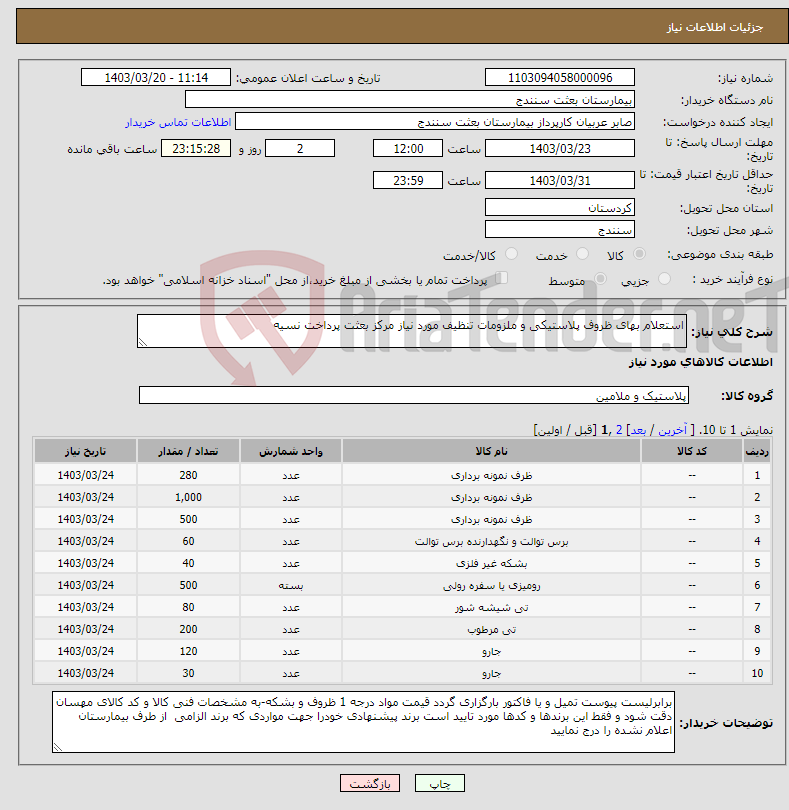Click quantity 280 in row 1
Viewport: 789px width, 810px height.
point(188,475)
